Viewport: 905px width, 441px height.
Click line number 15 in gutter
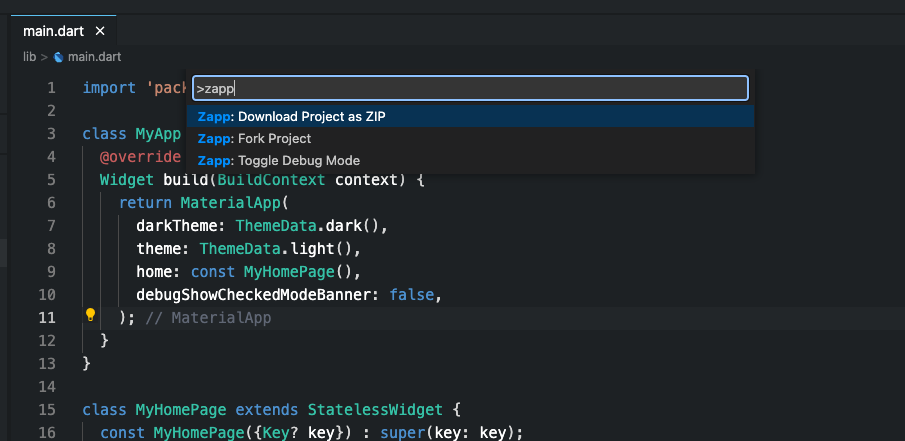pos(47,410)
